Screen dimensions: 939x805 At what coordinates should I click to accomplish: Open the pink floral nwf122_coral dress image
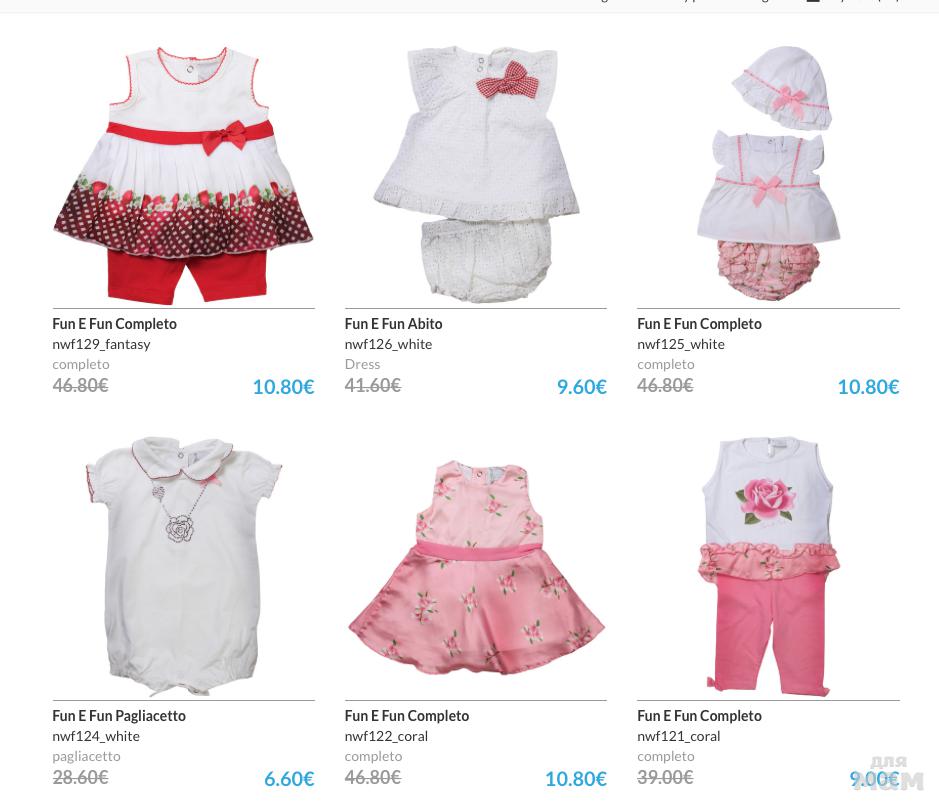(476, 568)
